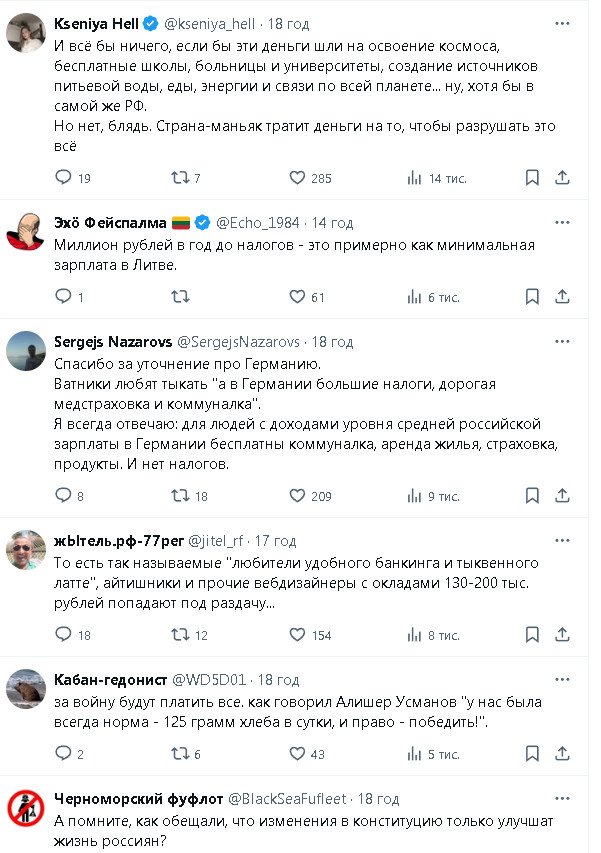Reply to Kseniya Hell's tweet

63,178
